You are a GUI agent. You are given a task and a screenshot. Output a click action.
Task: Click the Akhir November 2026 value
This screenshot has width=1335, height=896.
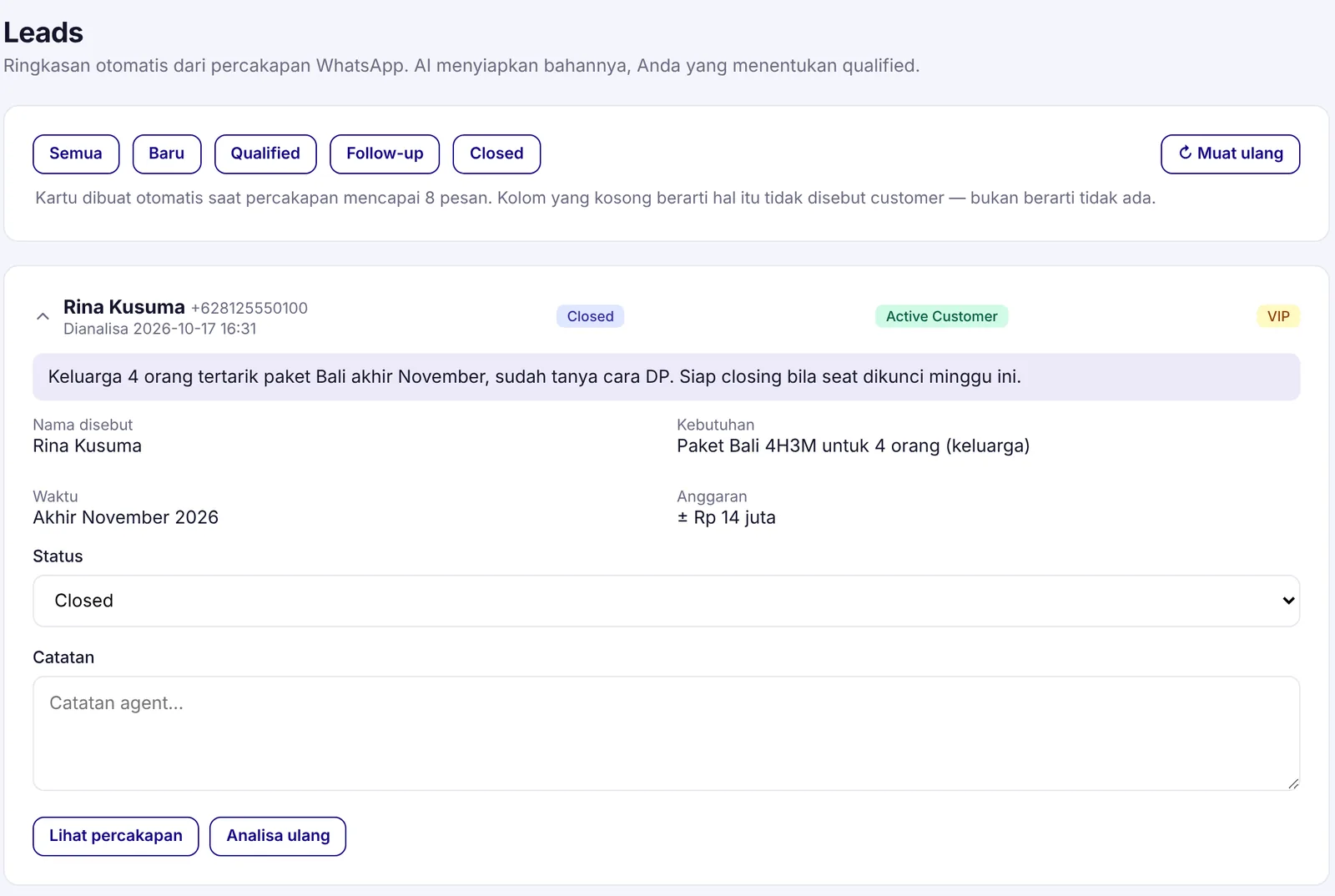[126, 517]
